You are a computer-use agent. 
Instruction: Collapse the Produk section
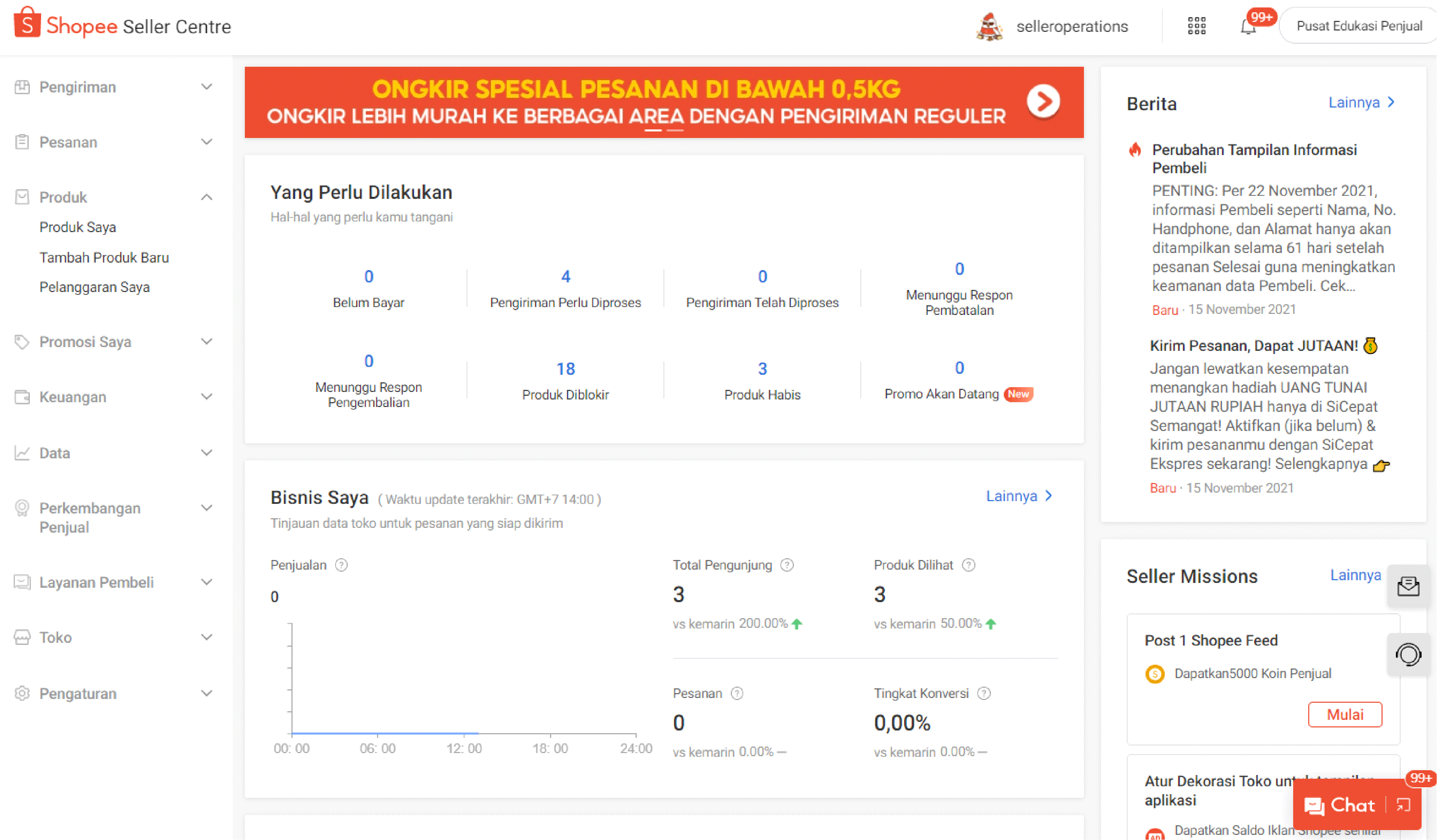pos(207,196)
